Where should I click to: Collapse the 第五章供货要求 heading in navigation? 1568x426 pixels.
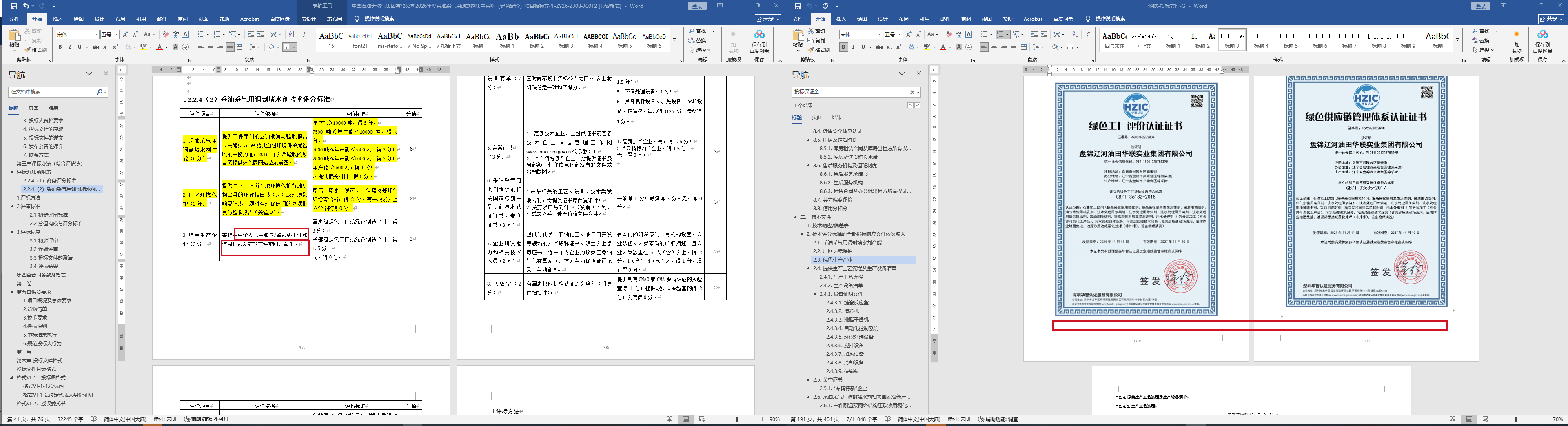click(11, 292)
